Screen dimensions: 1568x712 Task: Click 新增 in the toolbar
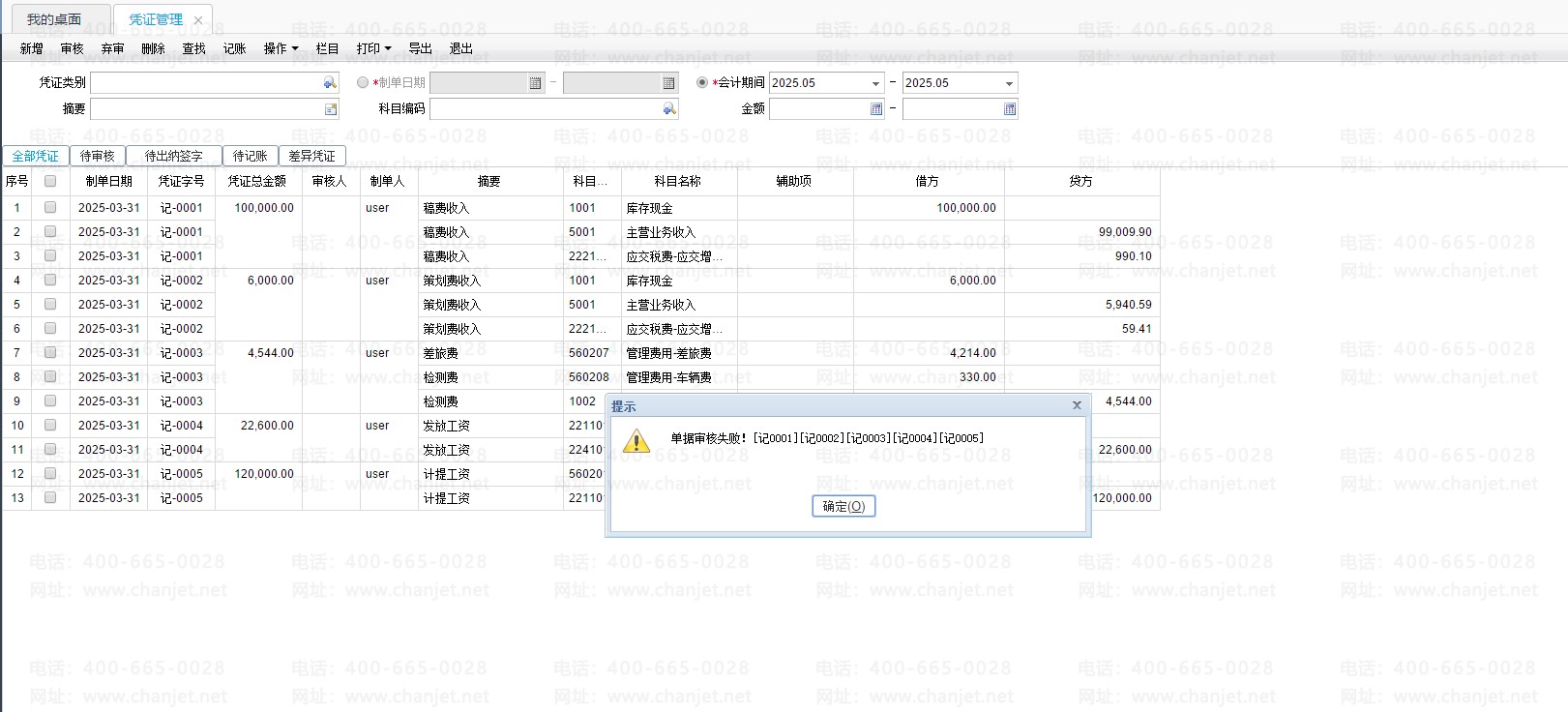click(x=31, y=48)
